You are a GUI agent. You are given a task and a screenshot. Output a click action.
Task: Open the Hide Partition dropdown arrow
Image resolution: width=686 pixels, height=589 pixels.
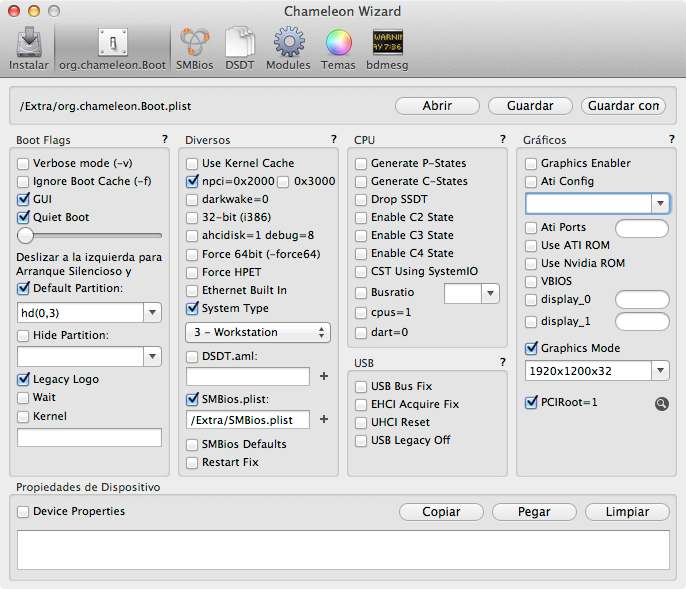click(152, 356)
